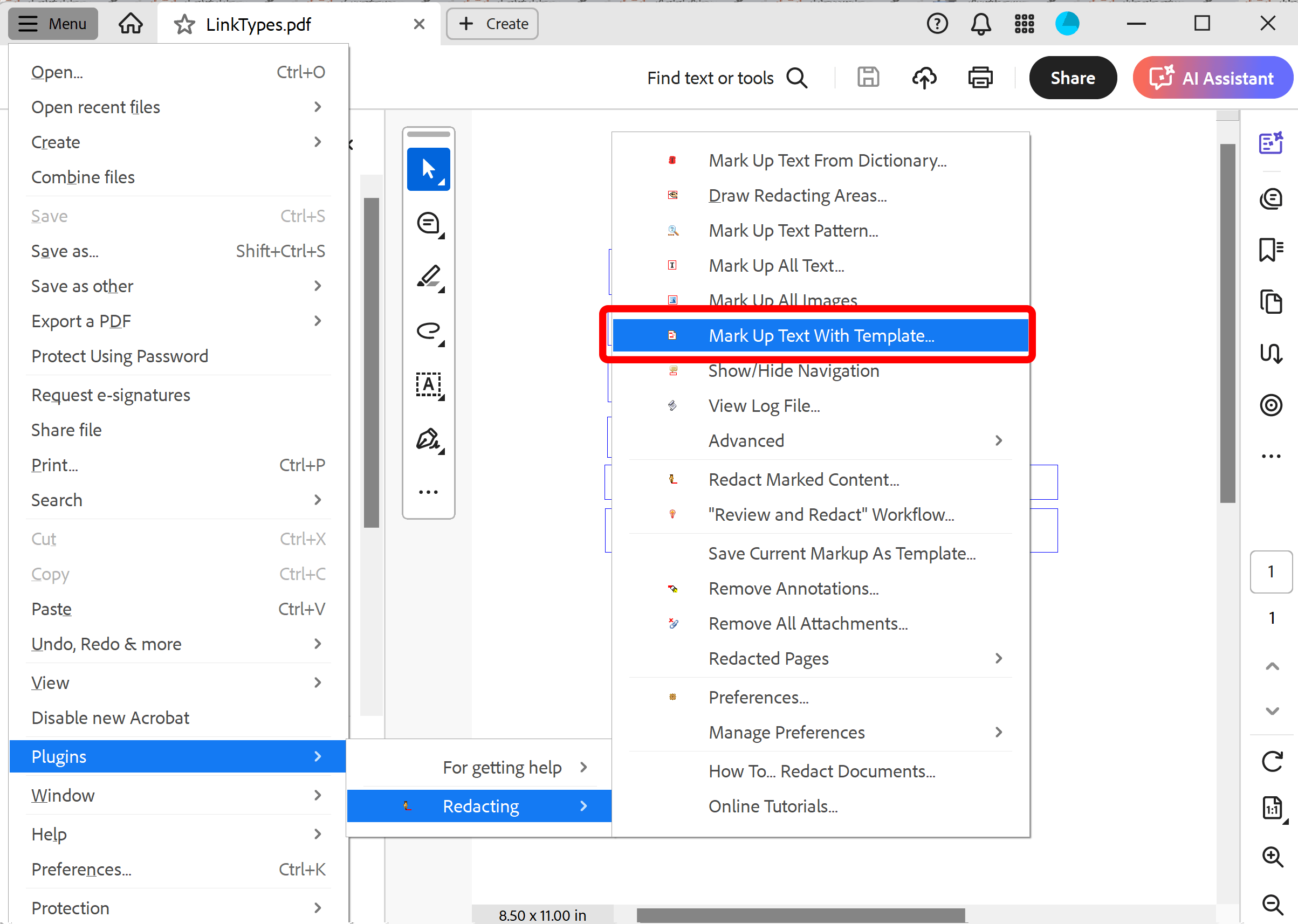Viewport: 1298px width, 924px height.
Task: Select Remove All Attachments
Action: 820,624
